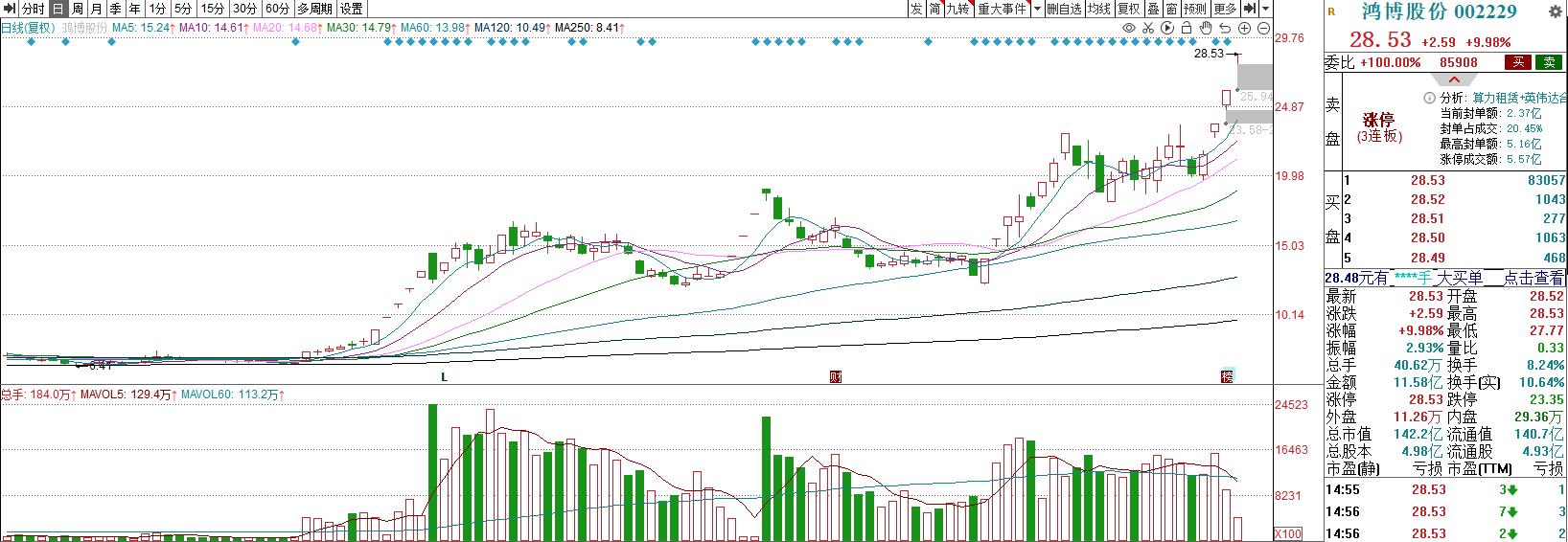Viewport: 1568px width, 542px height.
Task: Open the 多周期 multi-period view
Action: coord(314,9)
